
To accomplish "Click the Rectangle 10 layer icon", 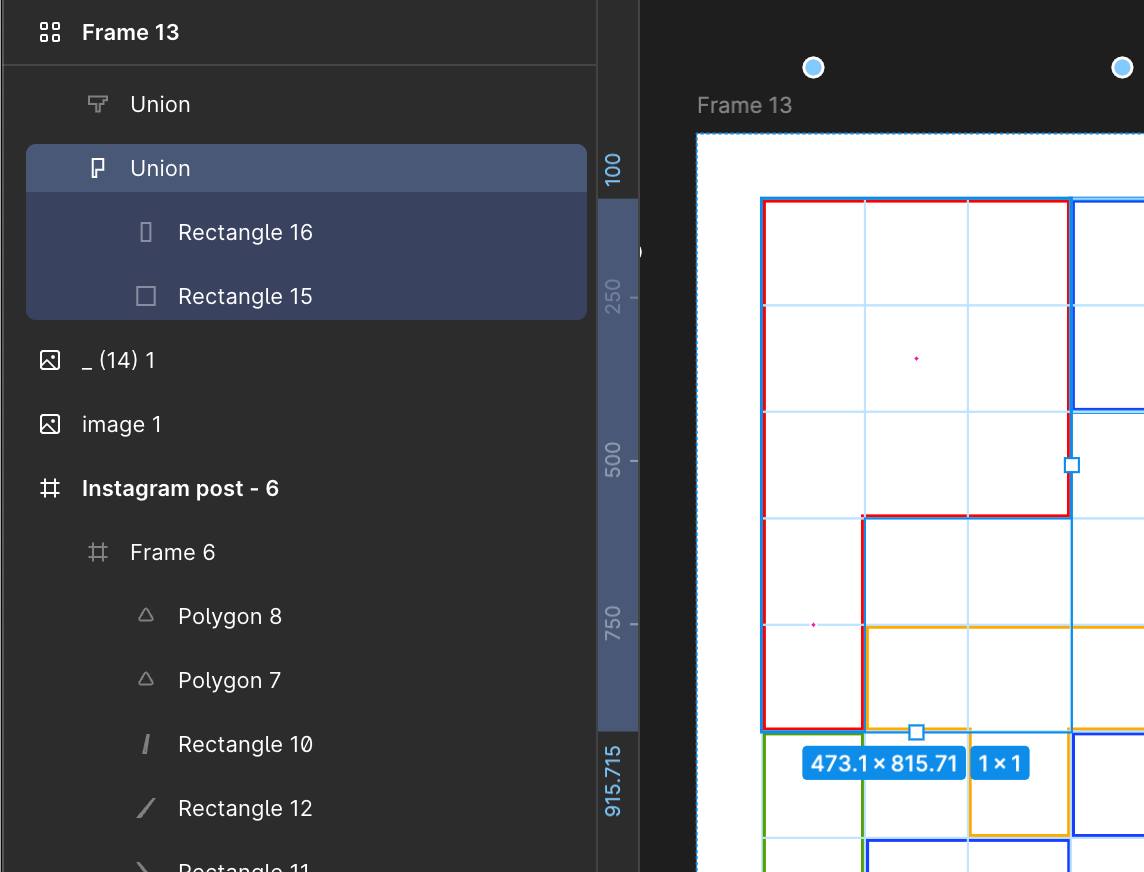I will coord(146,744).
